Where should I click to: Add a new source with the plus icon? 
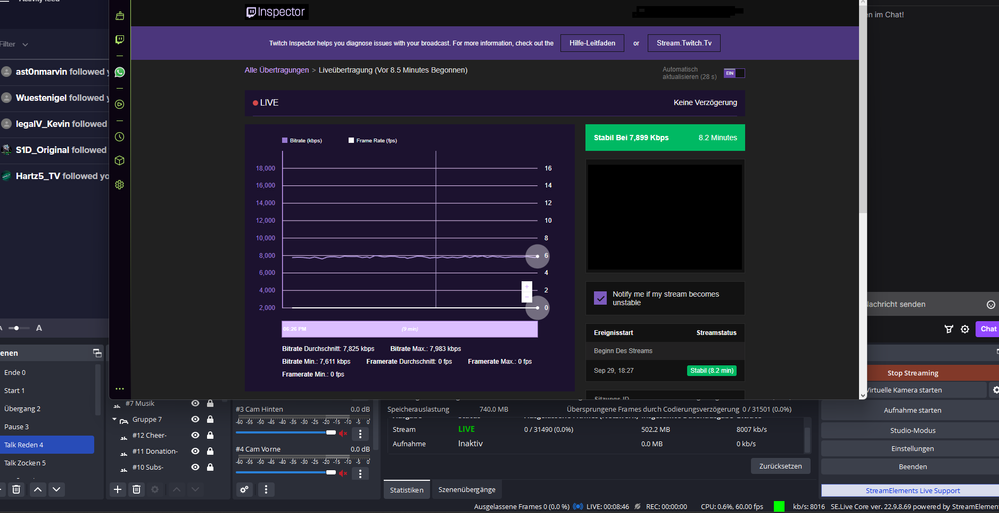click(x=117, y=489)
